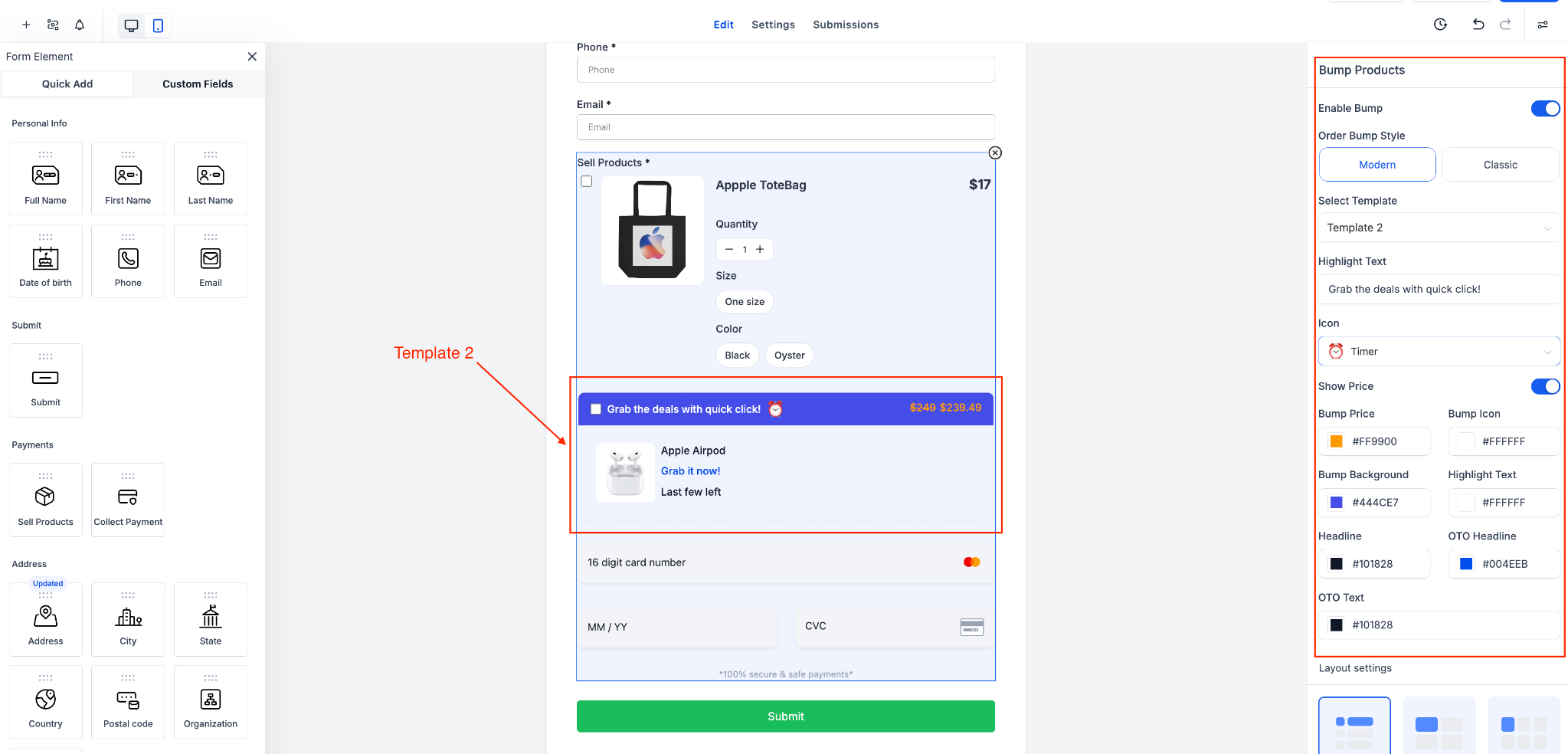1568x754 pixels.
Task: Add the Sell Products element
Action: [45, 500]
